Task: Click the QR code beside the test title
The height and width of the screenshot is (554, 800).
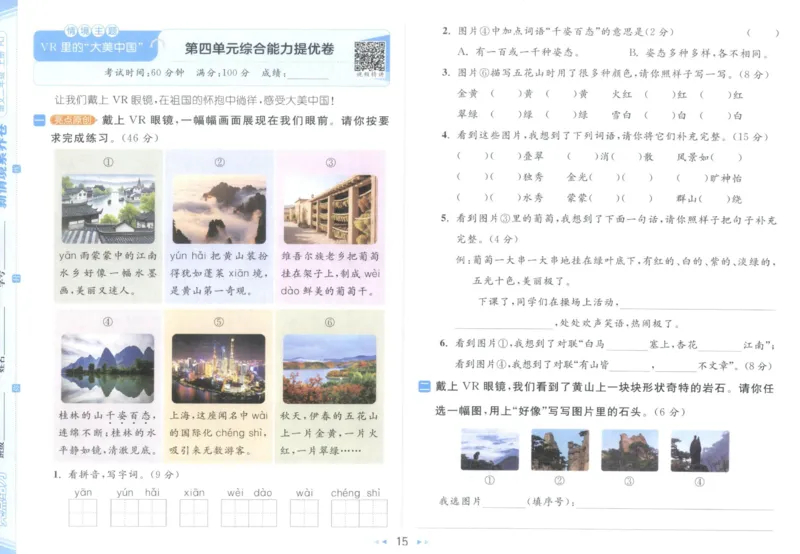Action: coord(369,57)
